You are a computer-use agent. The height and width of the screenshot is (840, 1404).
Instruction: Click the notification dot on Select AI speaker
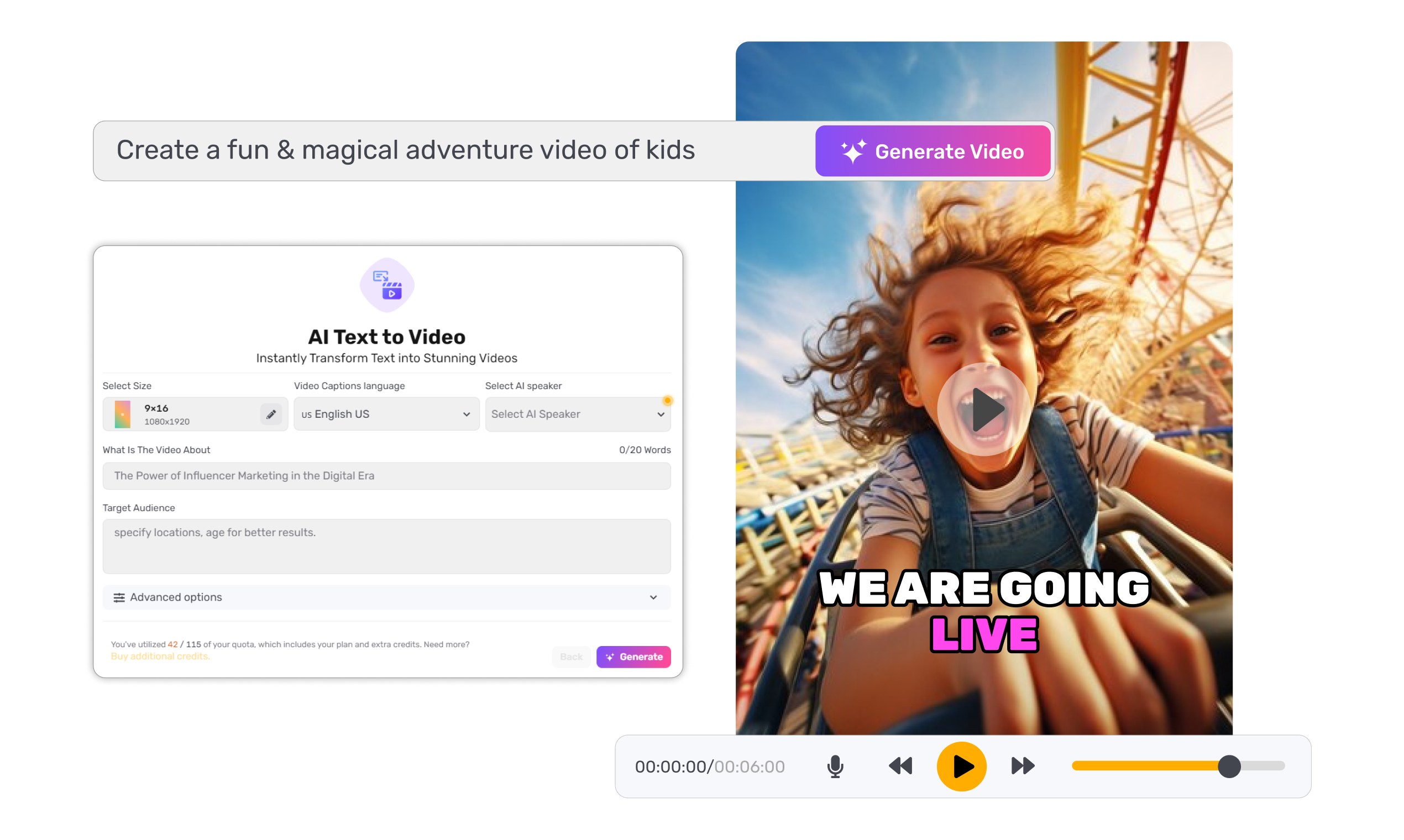668,400
